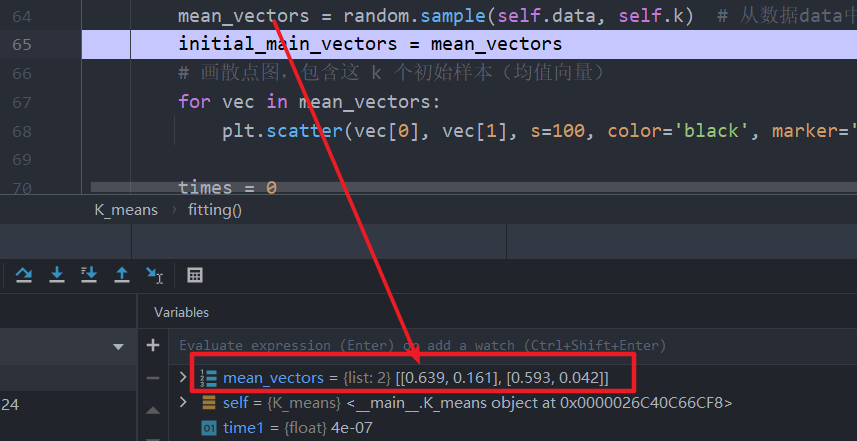Expand the mean_vectors variable node
857x441 pixels.
pos(182,377)
